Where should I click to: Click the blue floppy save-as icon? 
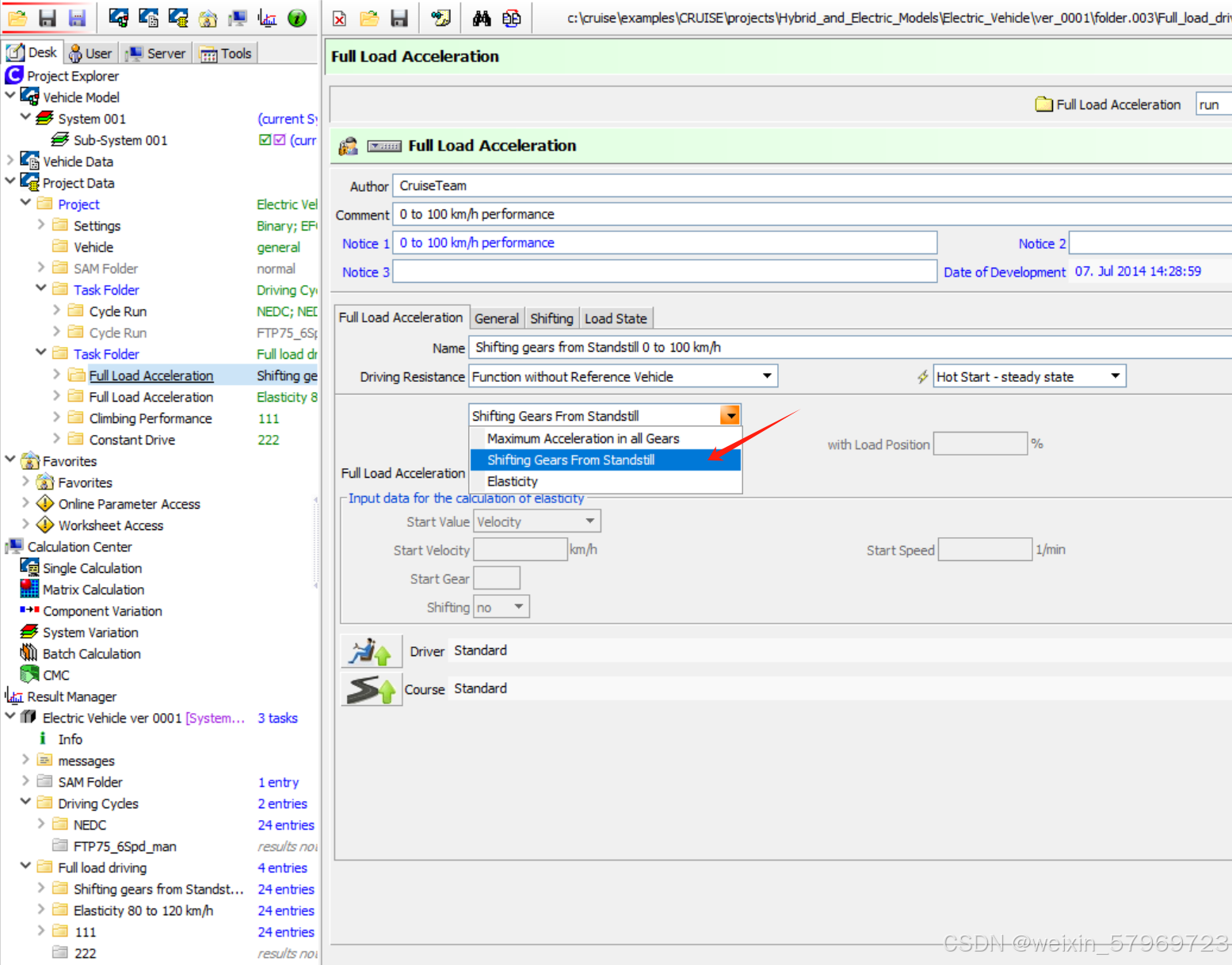[x=77, y=17]
